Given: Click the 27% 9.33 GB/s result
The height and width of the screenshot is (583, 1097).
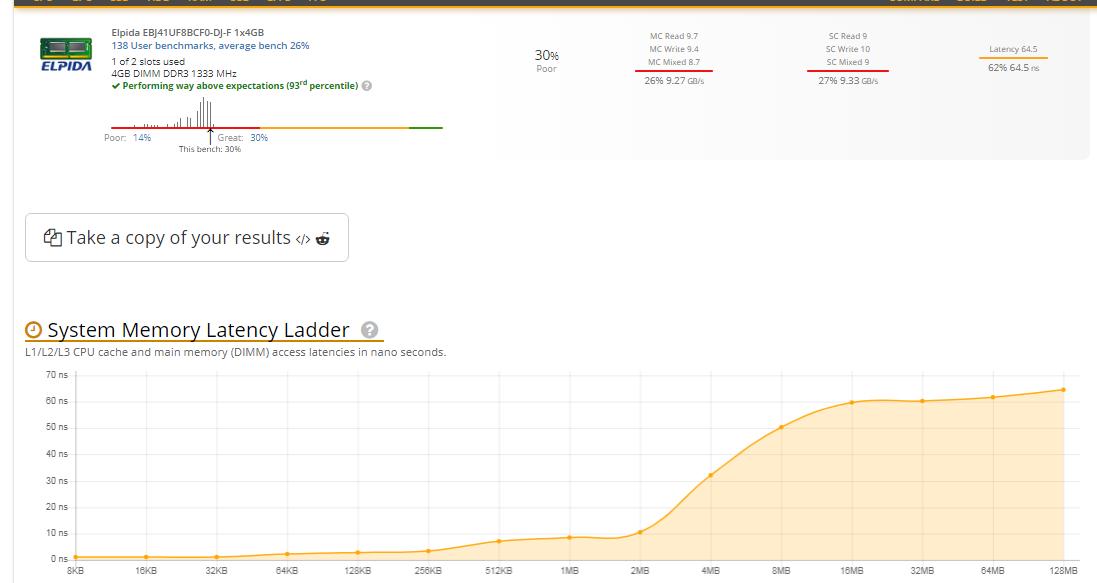Looking at the screenshot, I should pyautogui.click(x=848, y=80).
